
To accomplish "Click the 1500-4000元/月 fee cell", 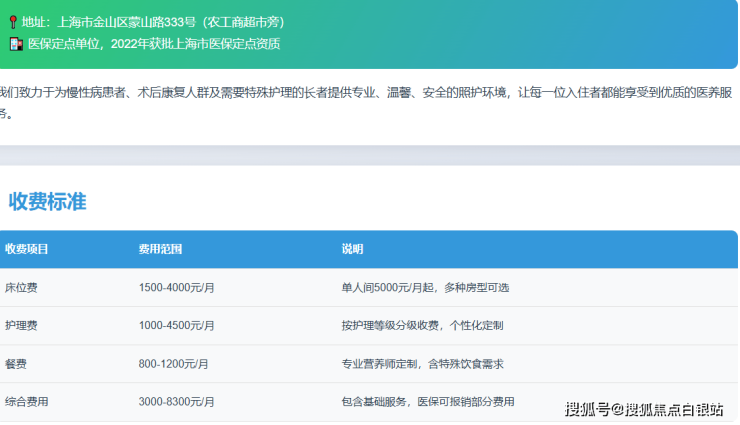I will pos(177,288).
